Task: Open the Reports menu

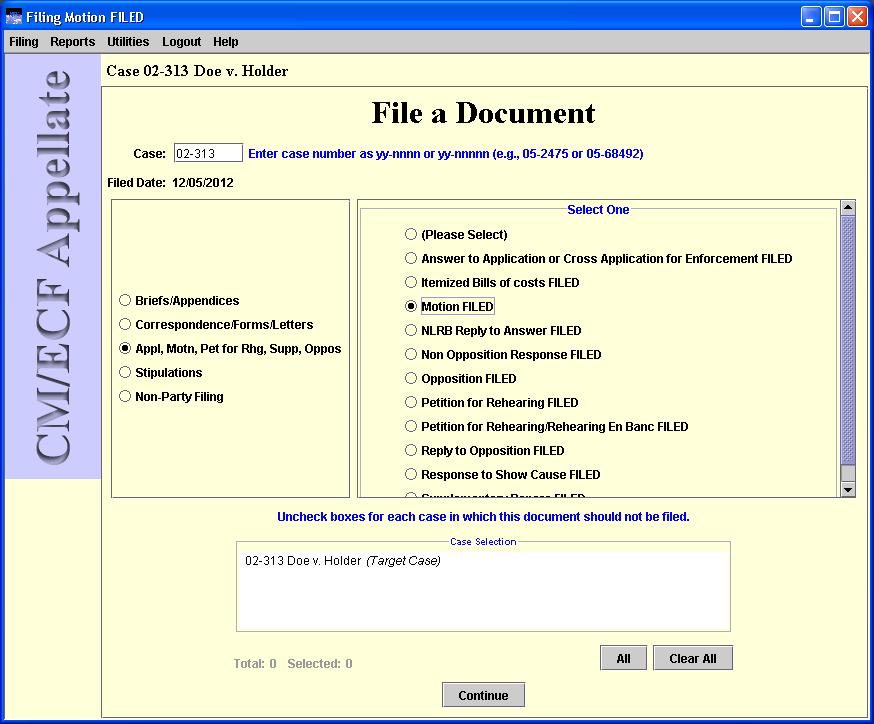Action: pos(72,42)
